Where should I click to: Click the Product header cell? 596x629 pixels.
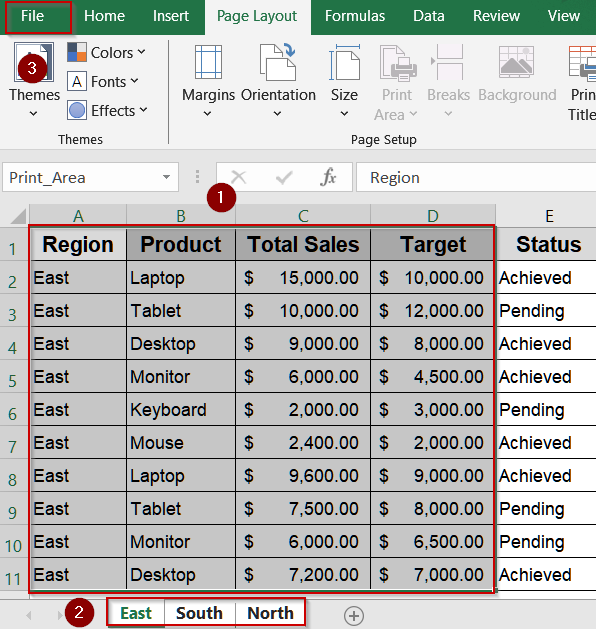tap(181, 245)
